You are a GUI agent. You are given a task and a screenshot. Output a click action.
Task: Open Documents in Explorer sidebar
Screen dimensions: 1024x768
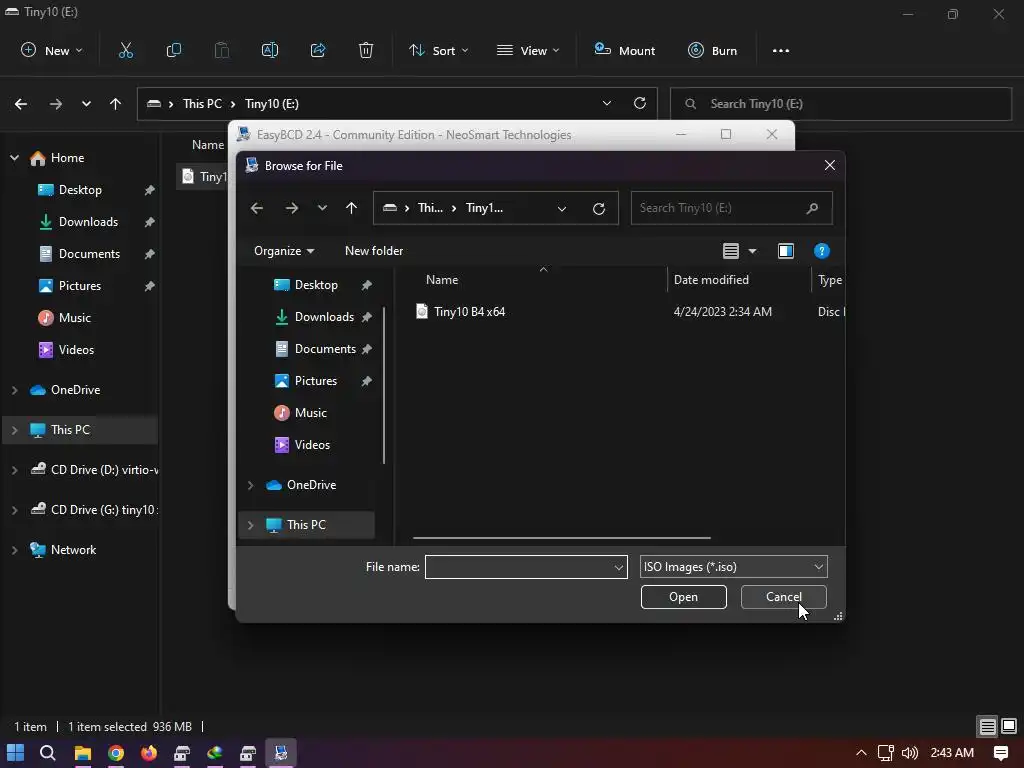coord(89,254)
